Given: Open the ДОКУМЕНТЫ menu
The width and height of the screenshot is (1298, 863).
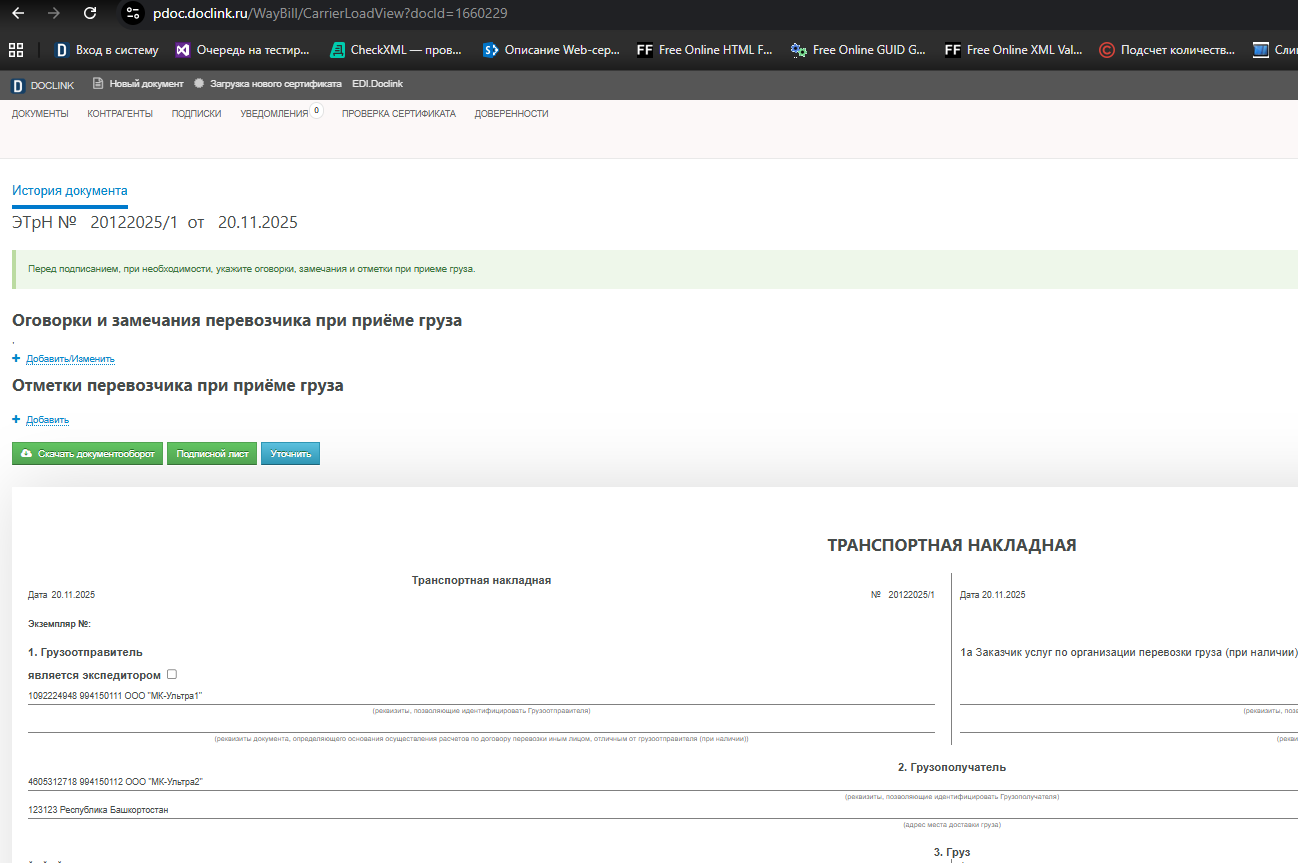Looking at the screenshot, I should 40,114.
